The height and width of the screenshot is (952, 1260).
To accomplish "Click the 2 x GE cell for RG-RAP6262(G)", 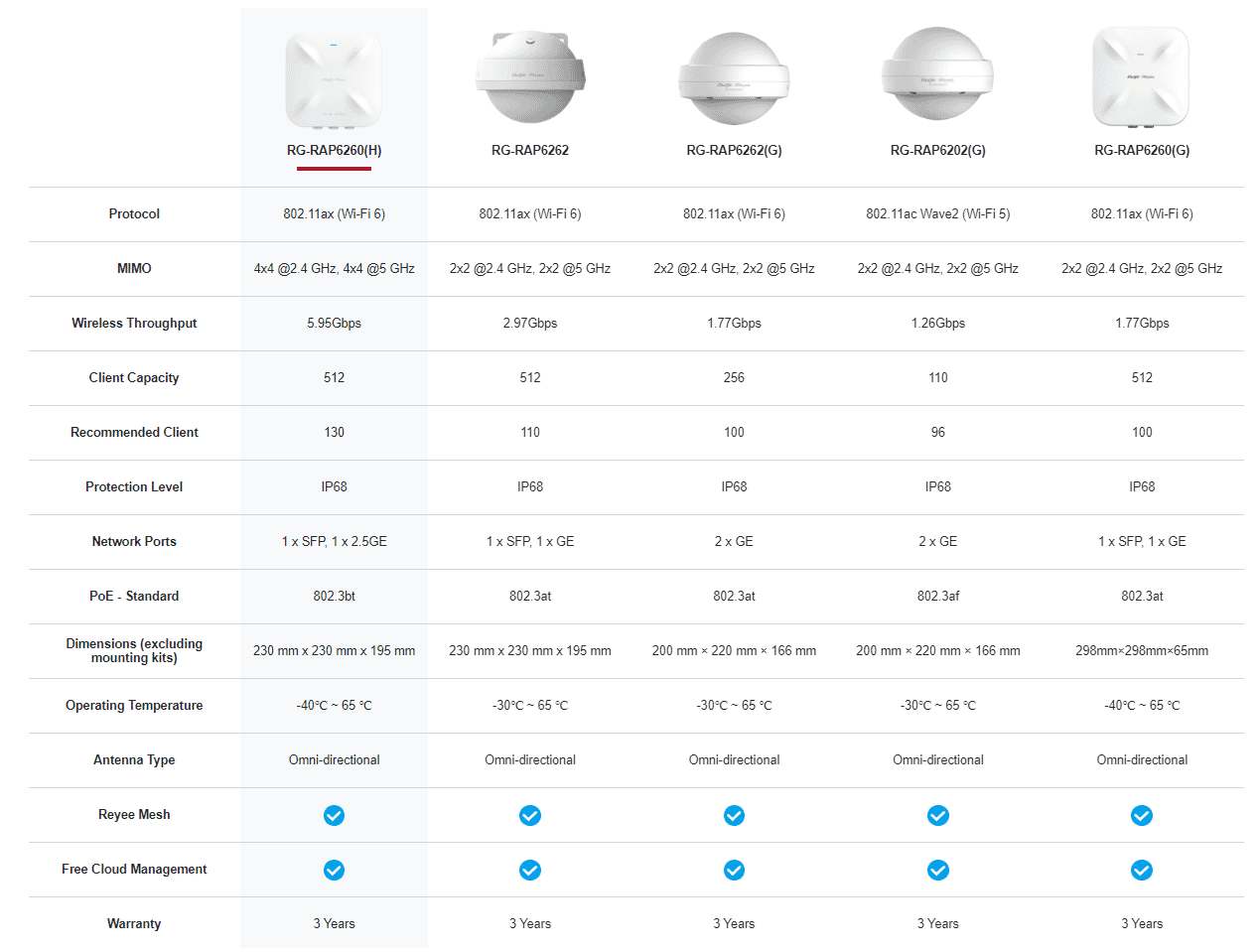I will pyautogui.click(x=734, y=541).
